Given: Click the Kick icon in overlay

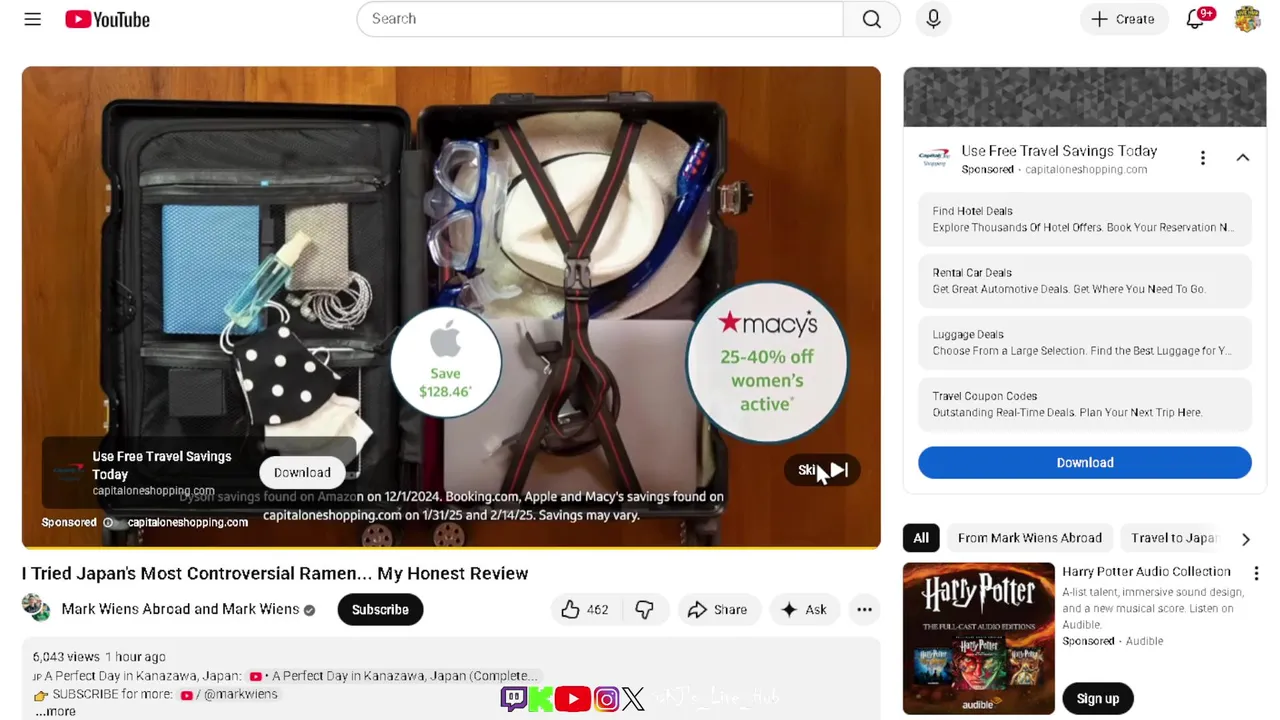Looking at the screenshot, I should [540, 698].
